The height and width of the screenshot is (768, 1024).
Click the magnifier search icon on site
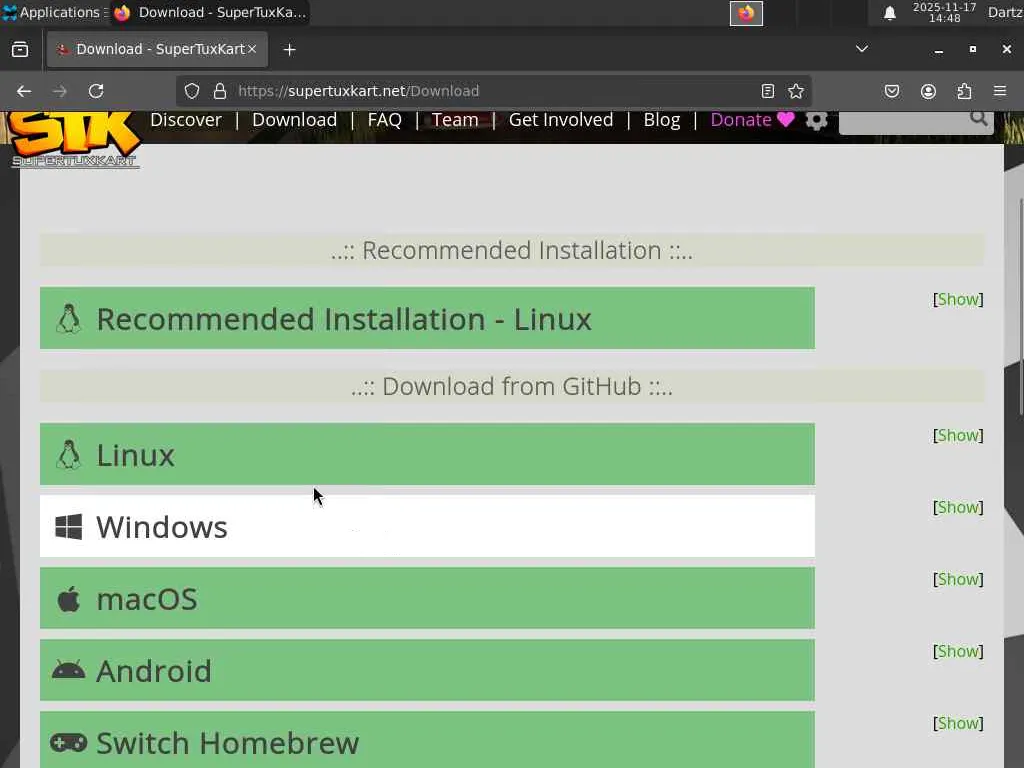click(978, 118)
